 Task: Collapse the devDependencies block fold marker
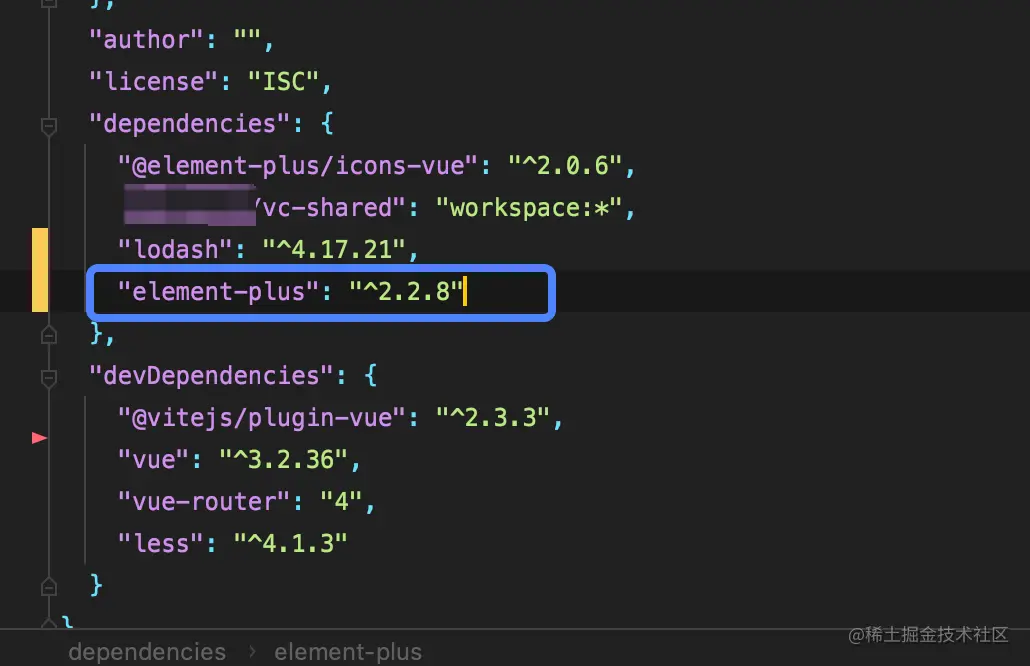coord(49,378)
